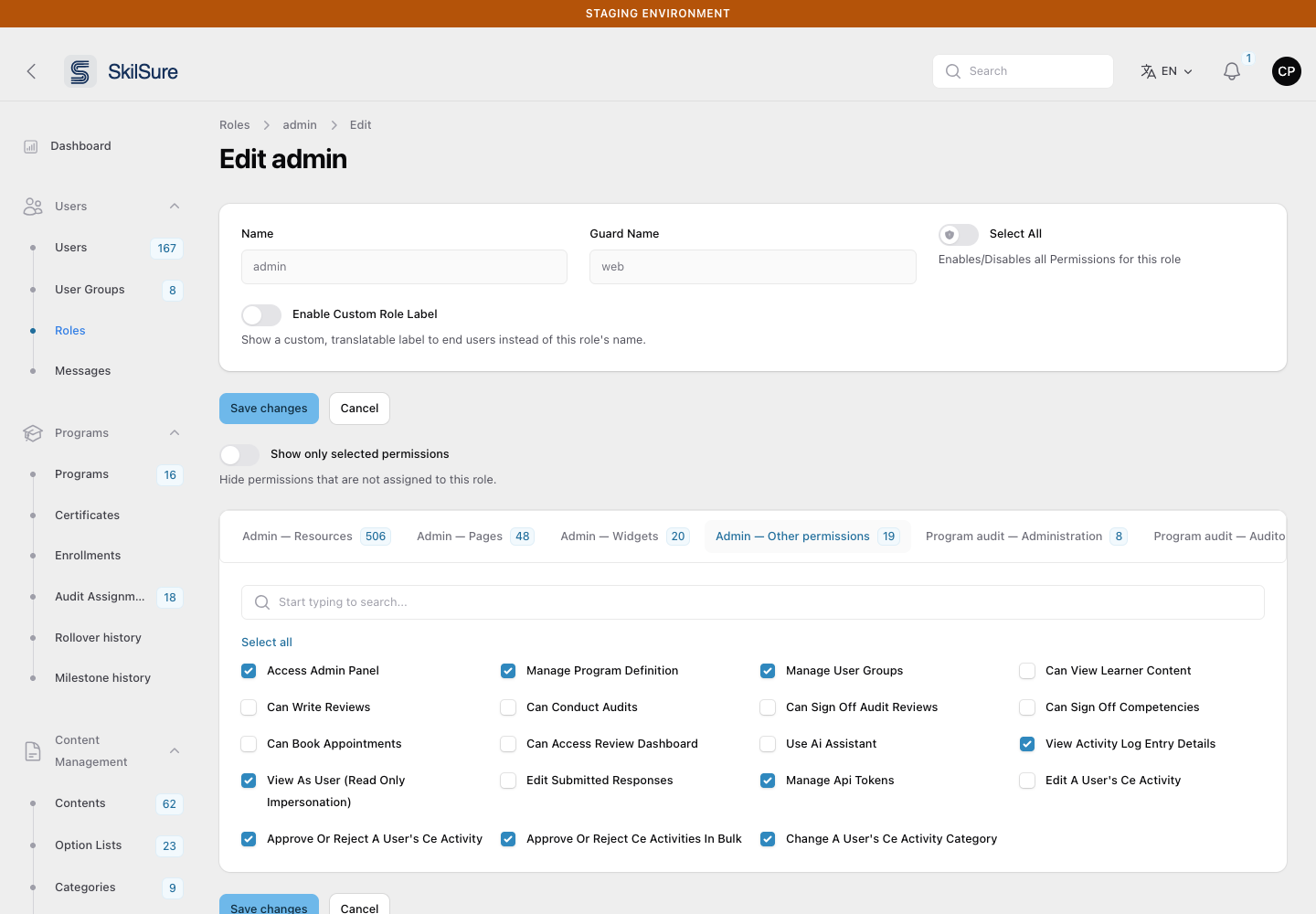Toggle Show only selected permissions

(x=239, y=455)
